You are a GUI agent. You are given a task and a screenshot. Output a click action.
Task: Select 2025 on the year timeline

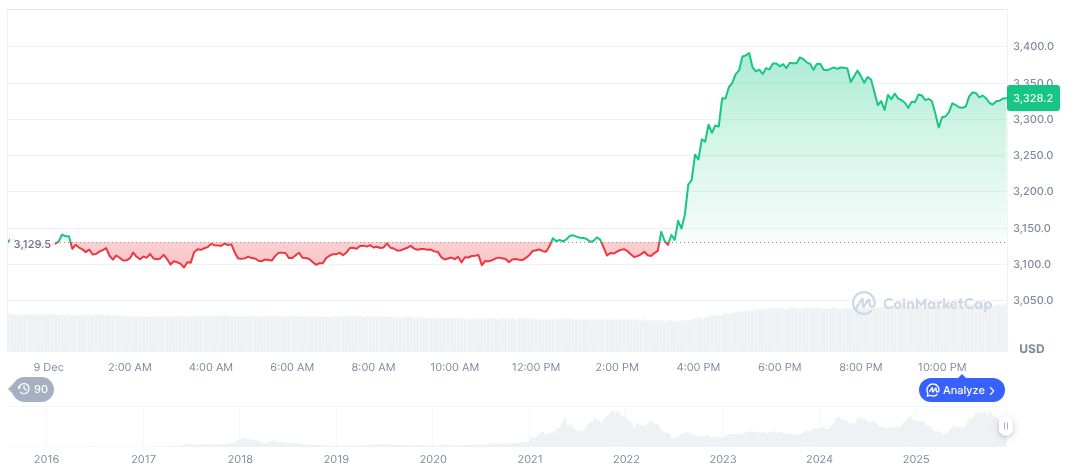[916, 459]
